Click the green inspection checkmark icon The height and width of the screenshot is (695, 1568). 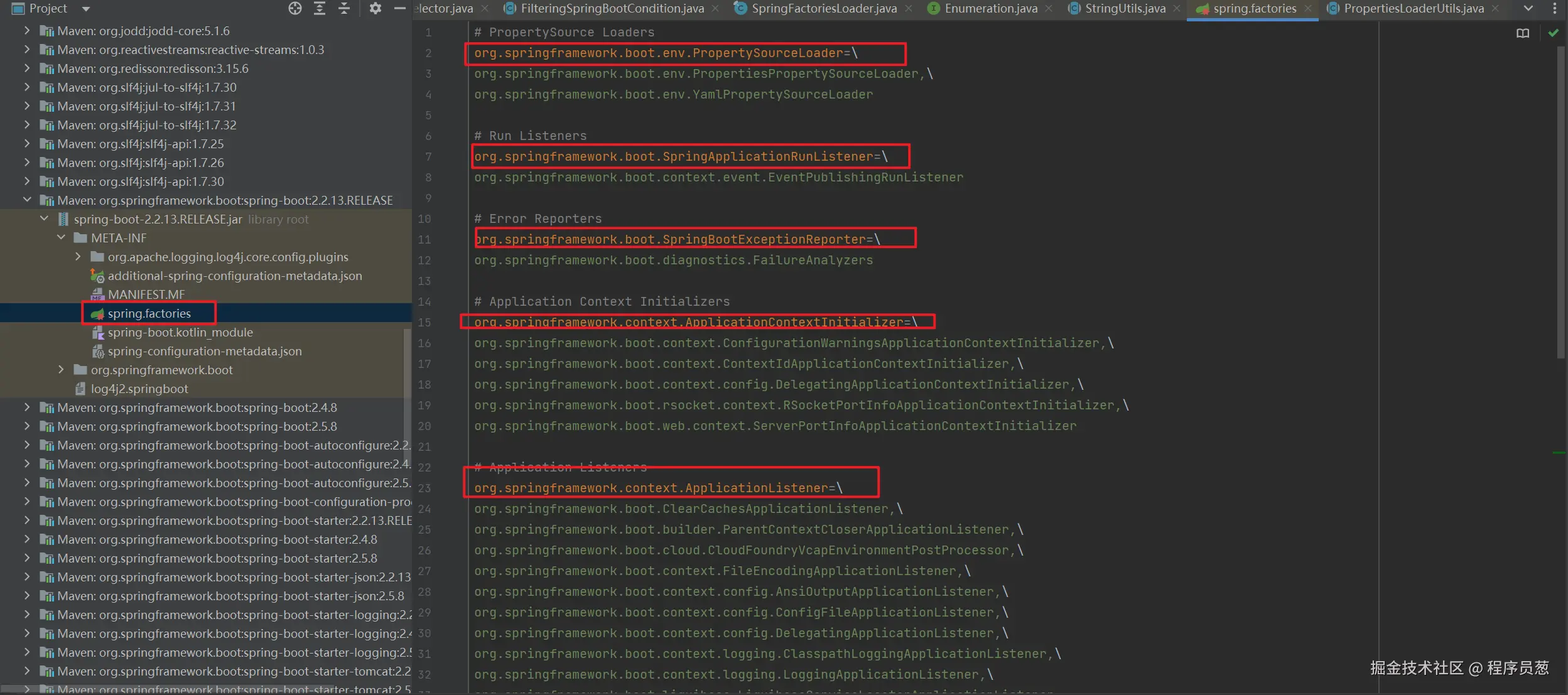pyautogui.click(x=1553, y=33)
